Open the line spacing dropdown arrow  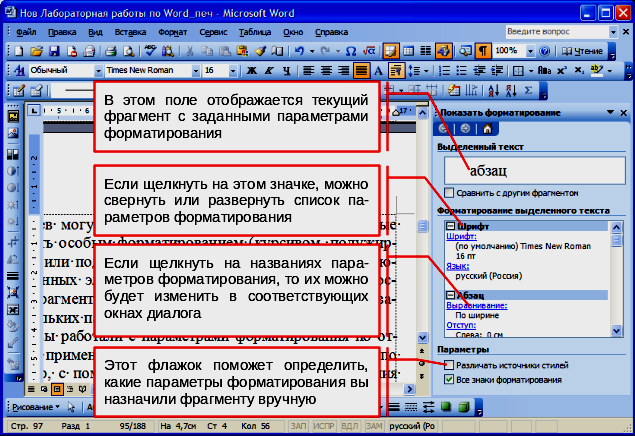click(426, 71)
